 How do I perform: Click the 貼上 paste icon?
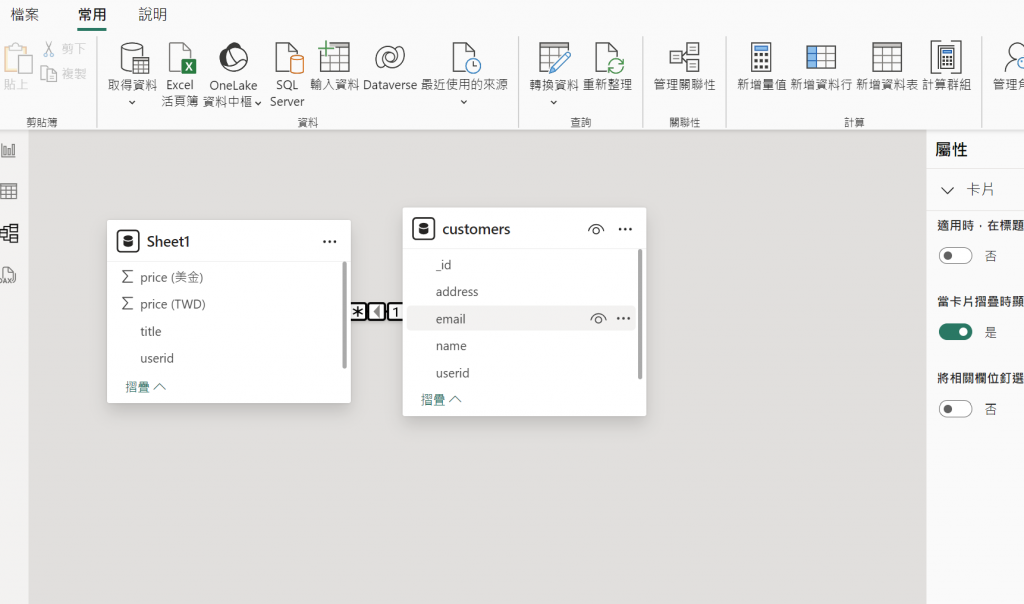17,59
